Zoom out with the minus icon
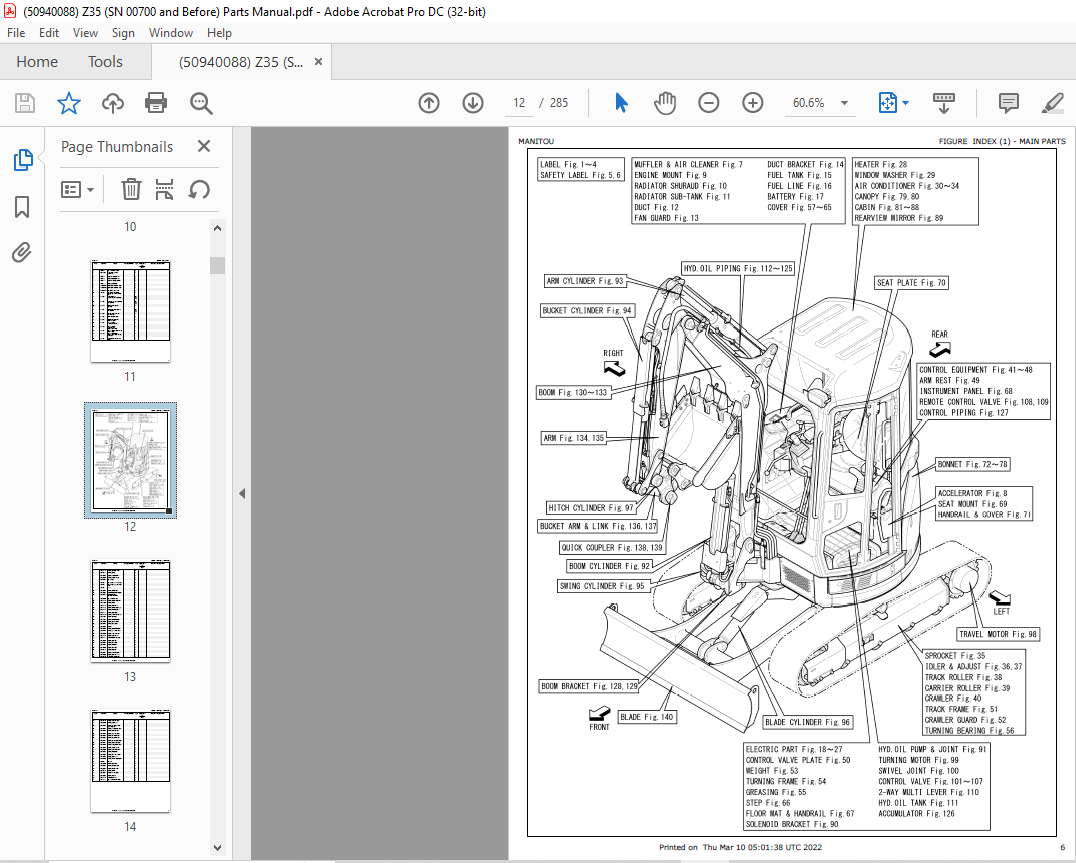This screenshot has height=863, width=1076. tap(708, 103)
